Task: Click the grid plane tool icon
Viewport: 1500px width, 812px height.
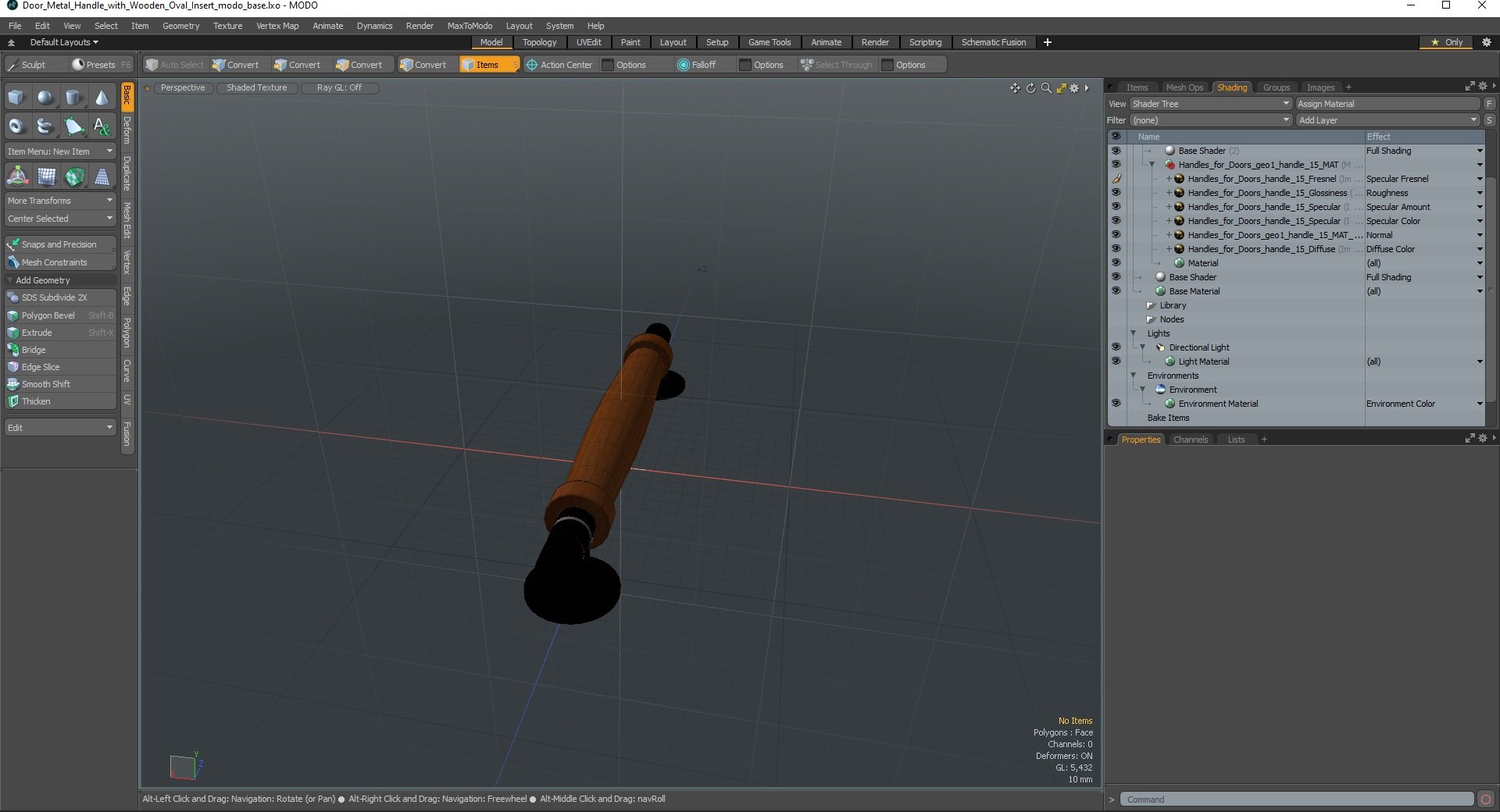Action: pos(46,176)
